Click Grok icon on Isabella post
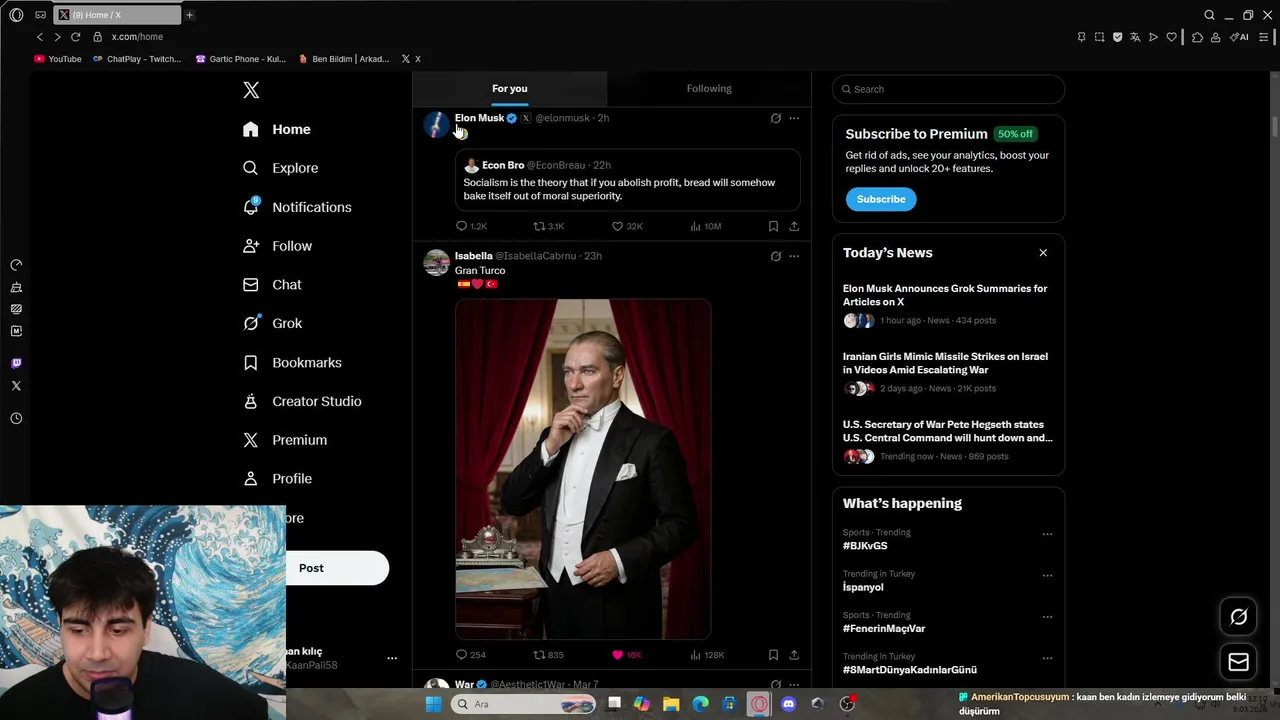1280x720 pixels. click(775, 256)
